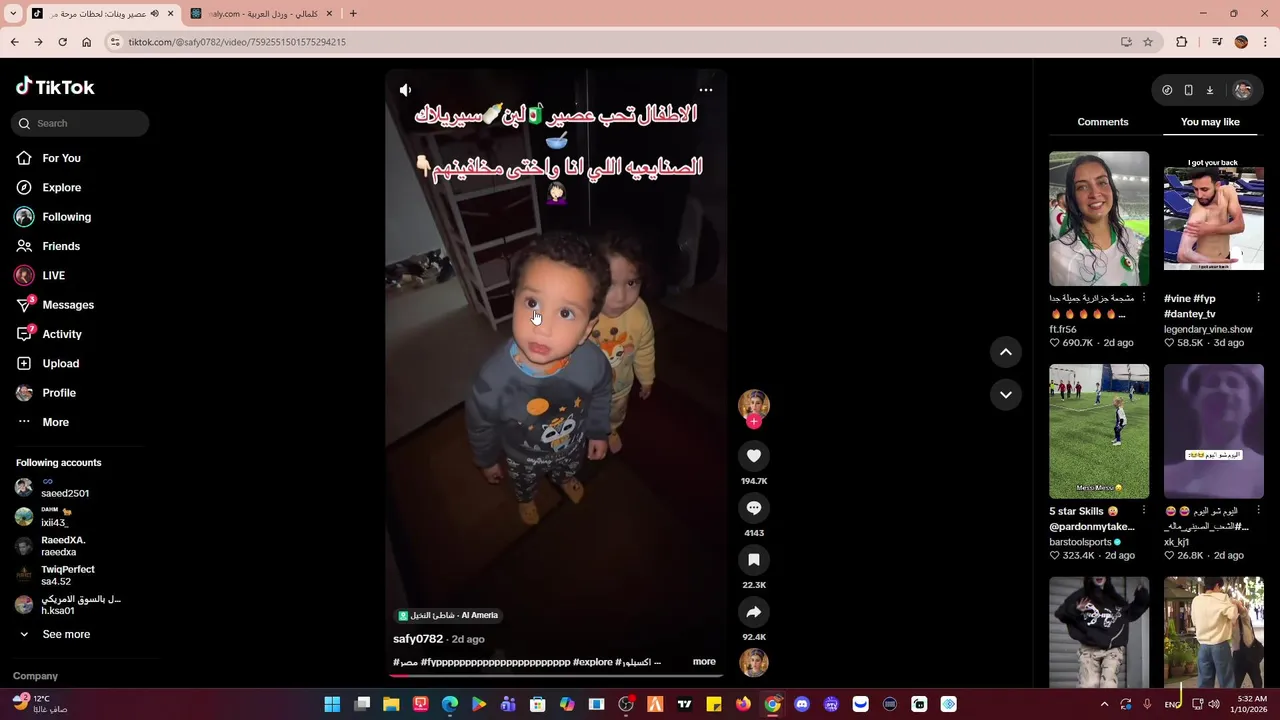The width and height of the screenshot is (1280, 720).
Task: Open the ft.fr56 video thumbnail
Action: [1099, 219]
